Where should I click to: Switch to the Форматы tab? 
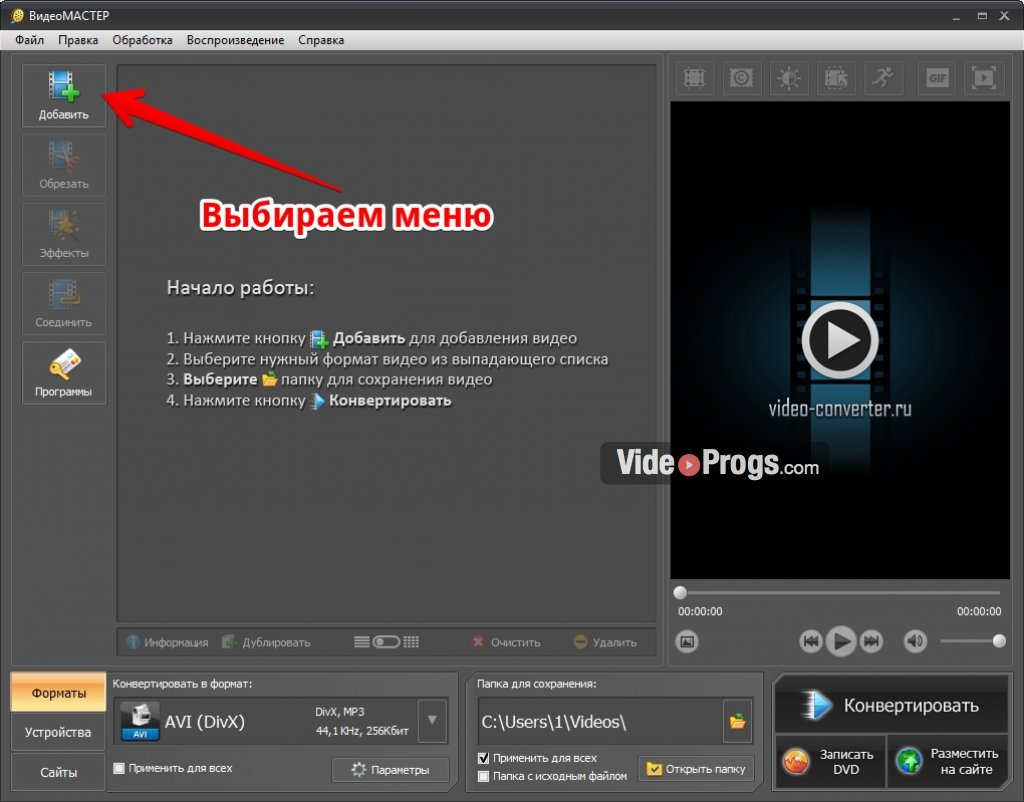tap(58, 692)
